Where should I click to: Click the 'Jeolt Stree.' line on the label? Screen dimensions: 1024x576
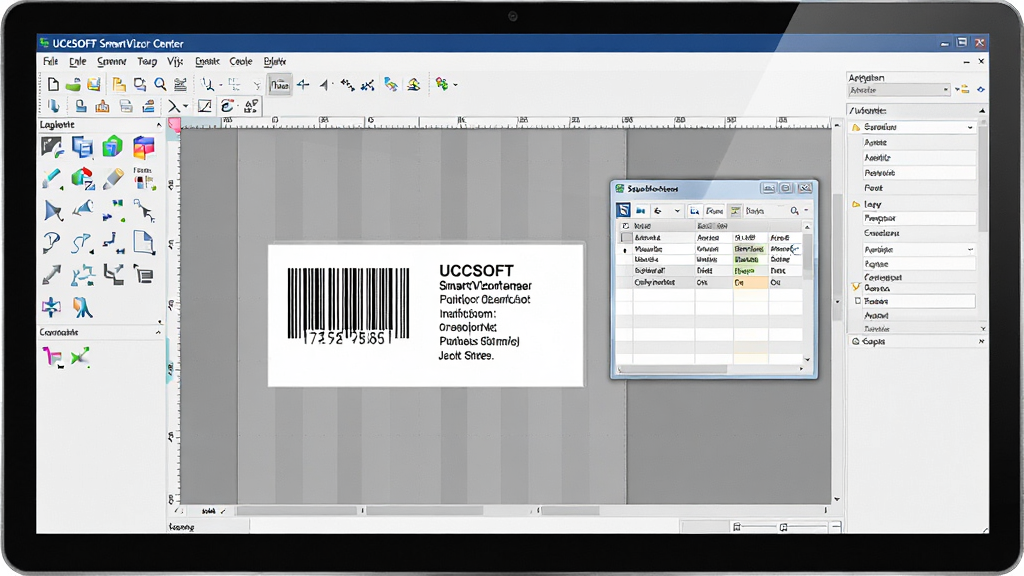click(466, 356)
